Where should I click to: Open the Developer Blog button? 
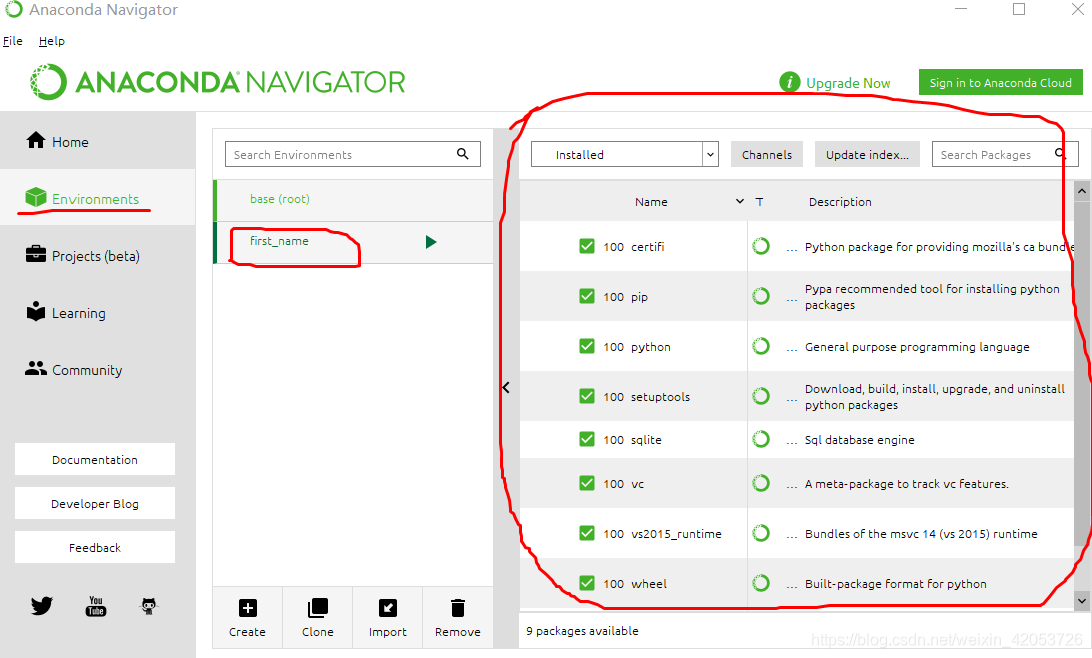point(95,503)
